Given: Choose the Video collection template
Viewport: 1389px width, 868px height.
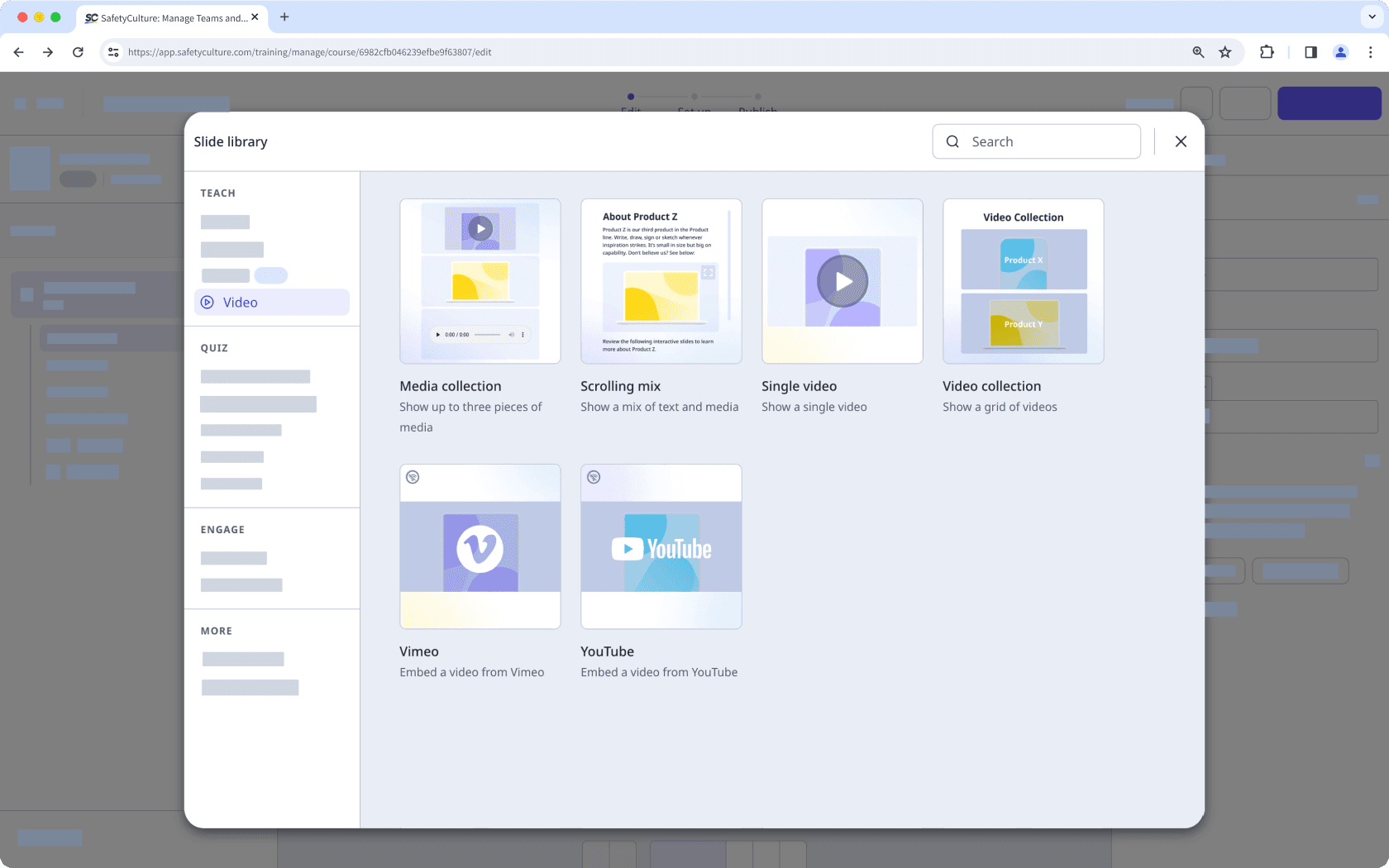Looking at the screenshot, I should pos(1023,281).
